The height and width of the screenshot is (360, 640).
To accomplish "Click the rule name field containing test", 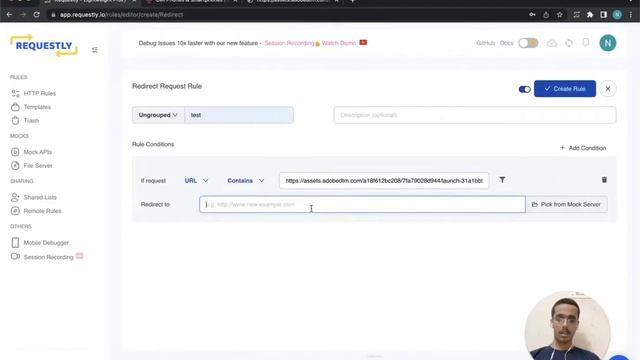I will click(239, 115).
